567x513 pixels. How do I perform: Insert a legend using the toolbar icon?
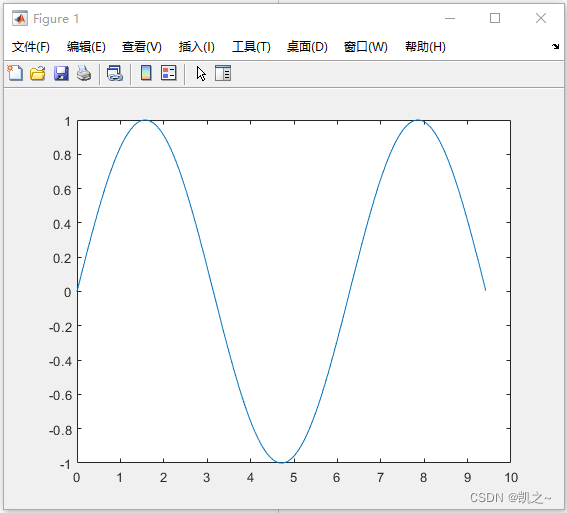point(169,73)
